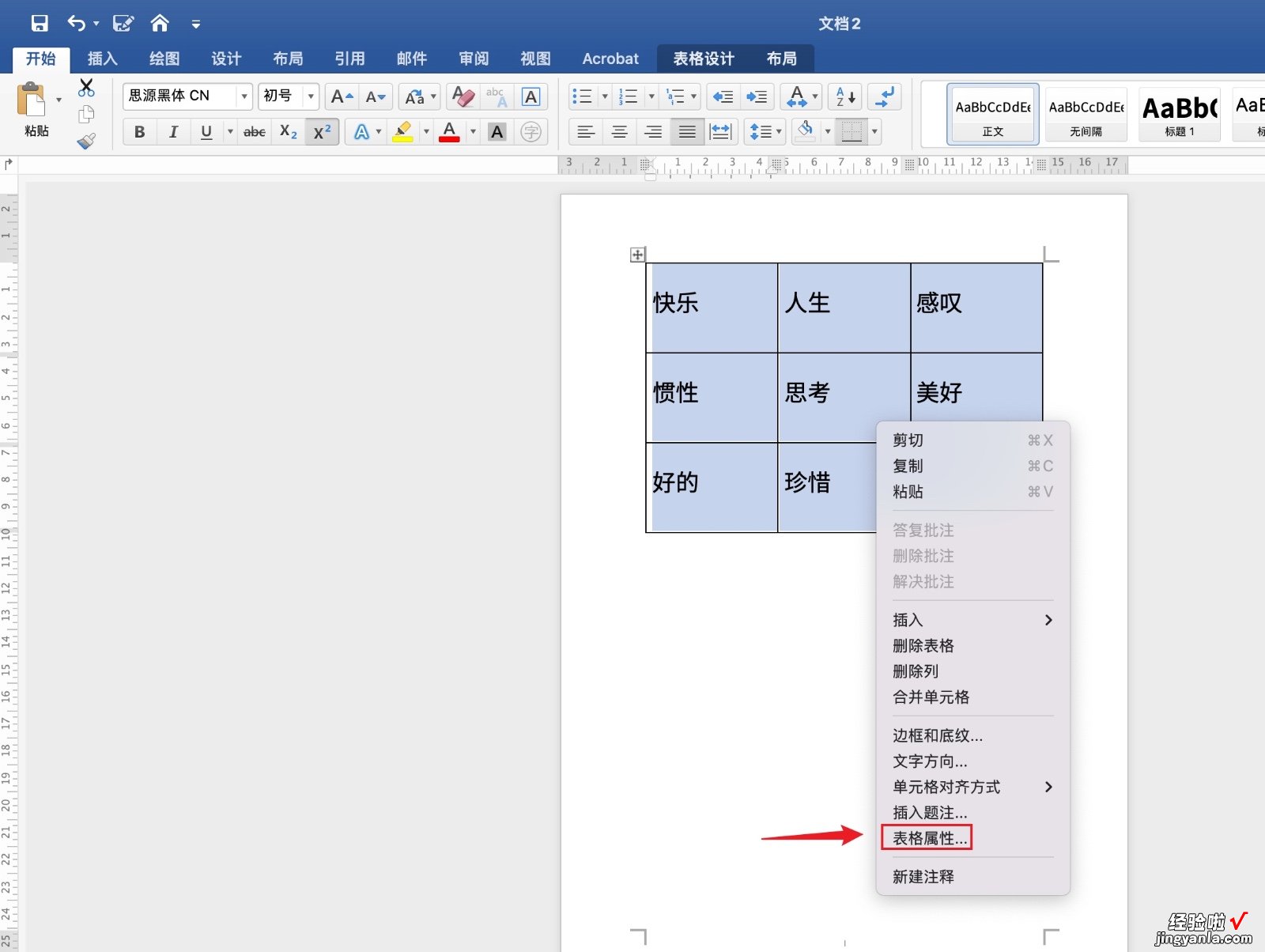Toggle Underline formatting
This screenshot has width=1265, height=952.
pos(206,132)
